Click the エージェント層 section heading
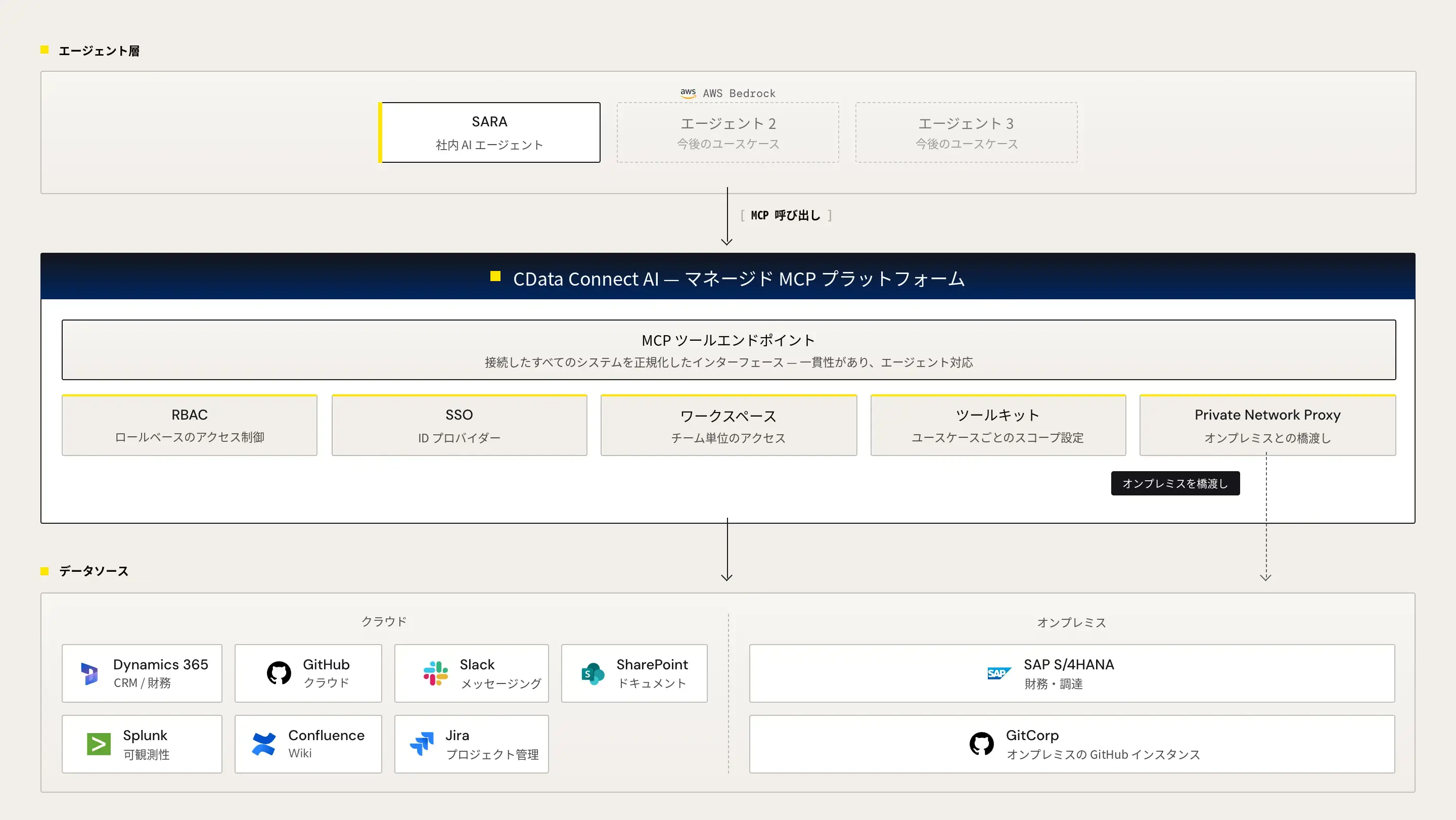The height and width of the screenshot is (820, 1456). pyautogui.click(x=99, y=51)
